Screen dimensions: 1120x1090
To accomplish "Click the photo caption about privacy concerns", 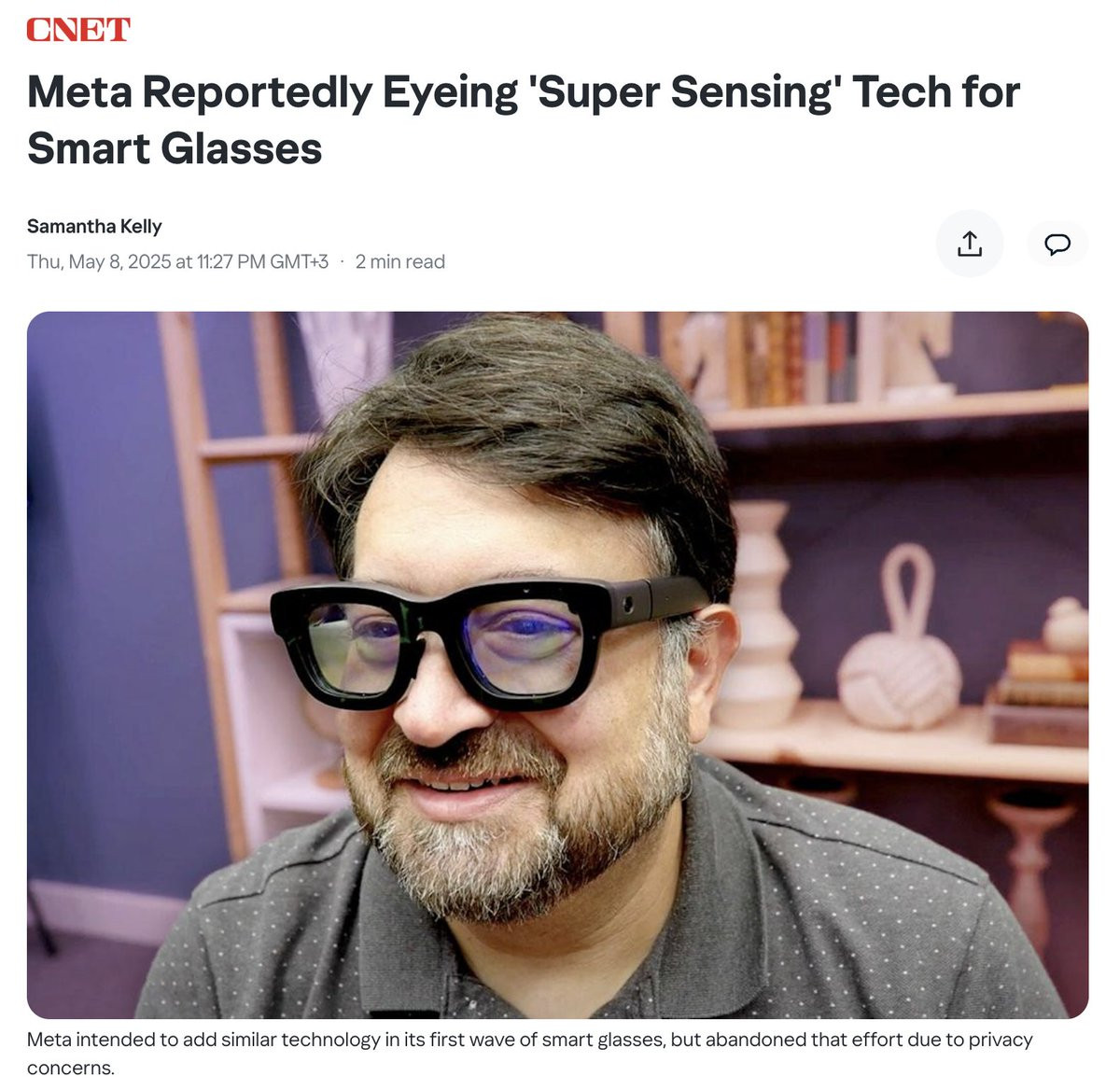I will point(530,1053).
